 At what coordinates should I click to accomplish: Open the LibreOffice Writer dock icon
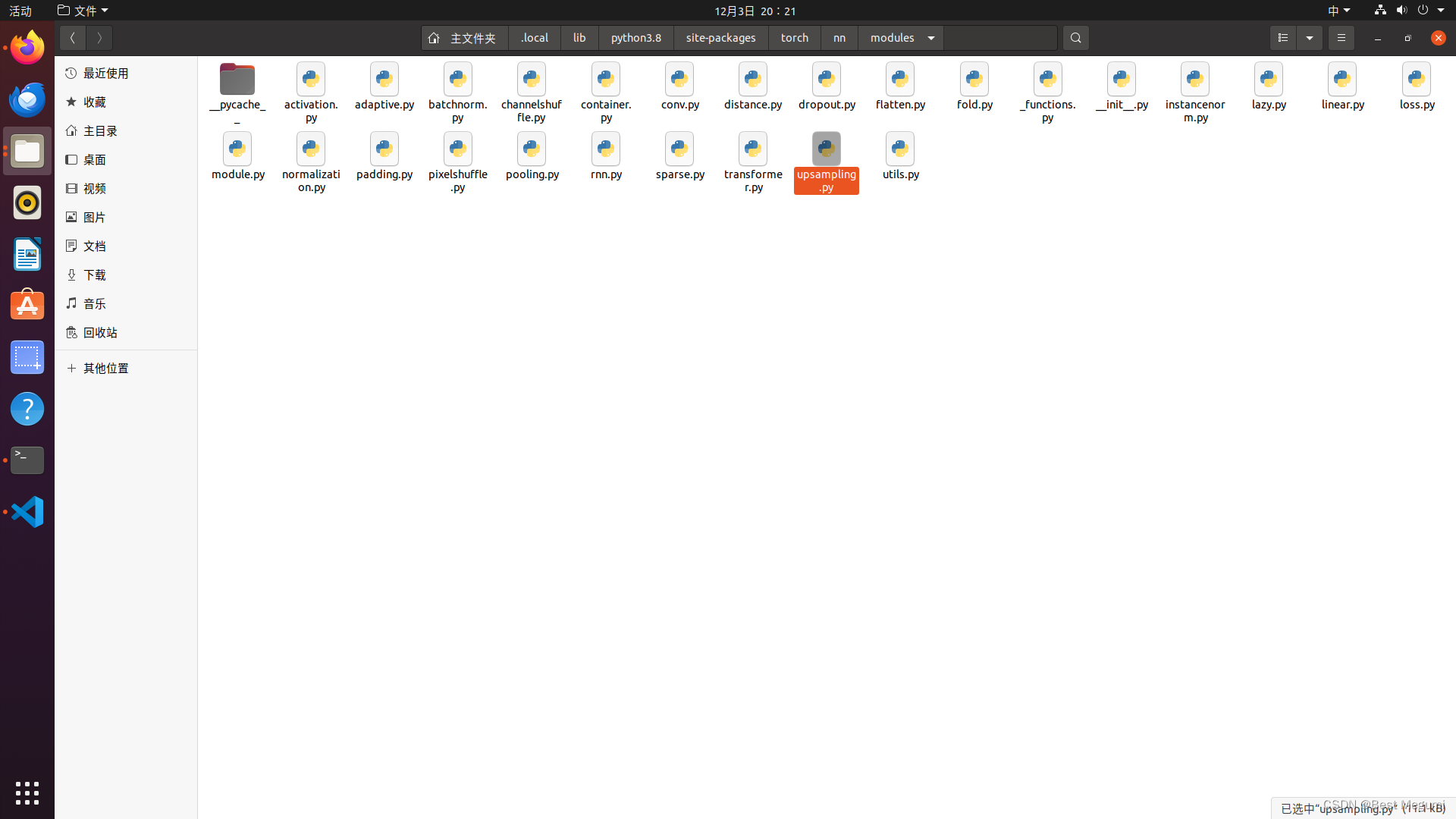coord(27,254)
